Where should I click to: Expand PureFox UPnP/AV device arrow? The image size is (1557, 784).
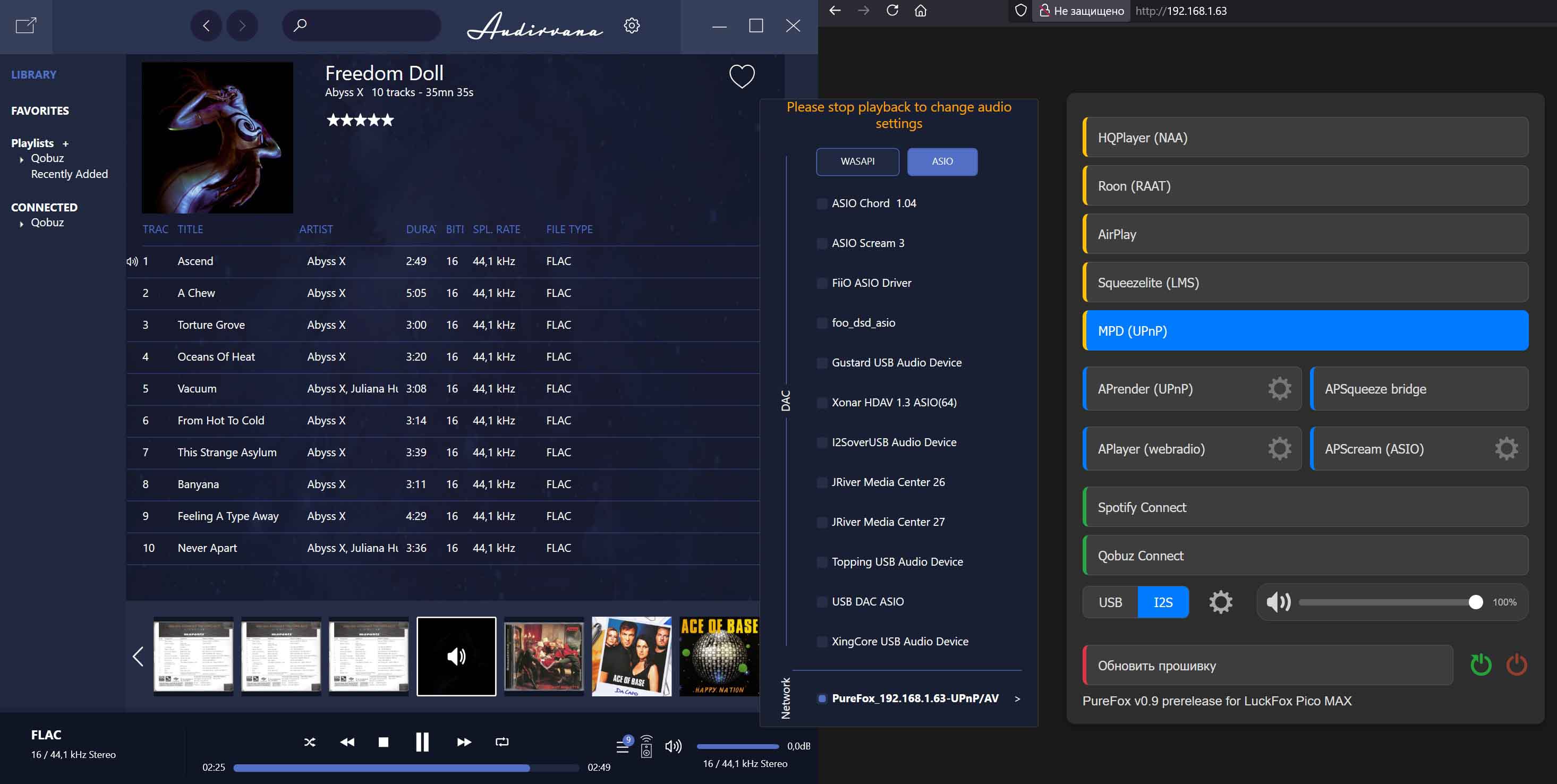[x=1017, y=699]
